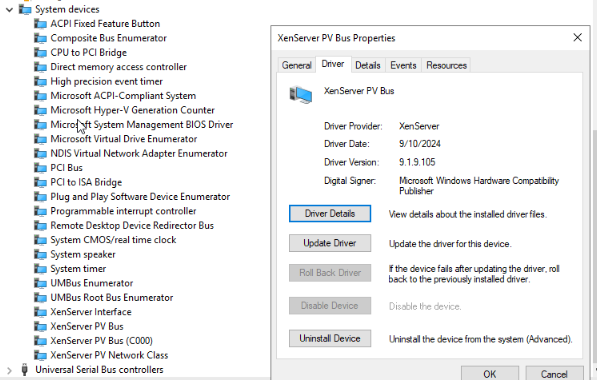This screenshot has width=597, height=380.
Task: Click the XenServer PV Bus (C000) icon
Action: click(40, 341)
